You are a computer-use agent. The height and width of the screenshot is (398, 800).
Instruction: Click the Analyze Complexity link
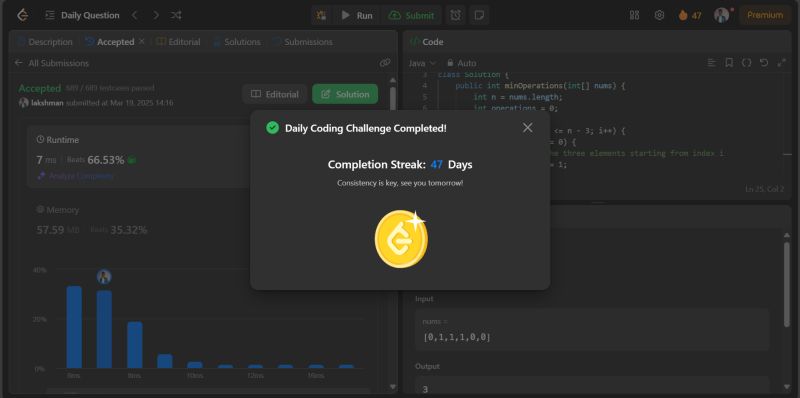click(x=76, y=176)
